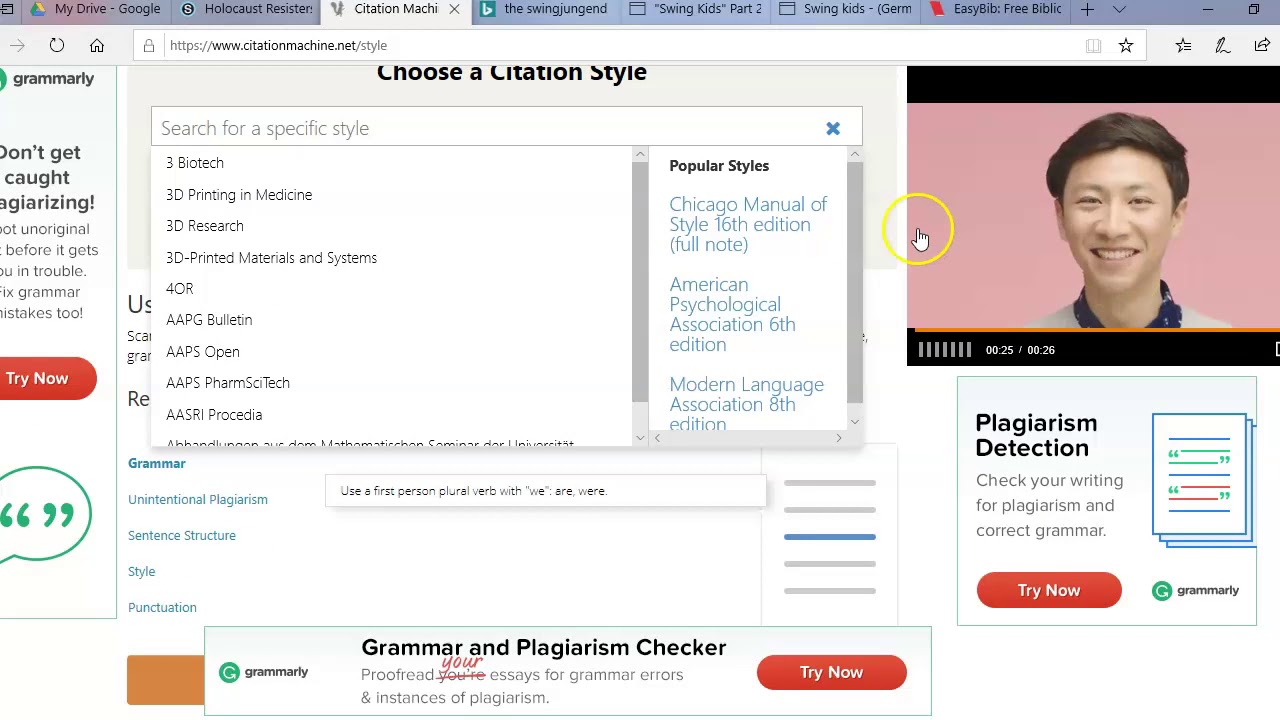The image size is (1280, 720).
Task: Open the Style category link
Action: [142, 571]
